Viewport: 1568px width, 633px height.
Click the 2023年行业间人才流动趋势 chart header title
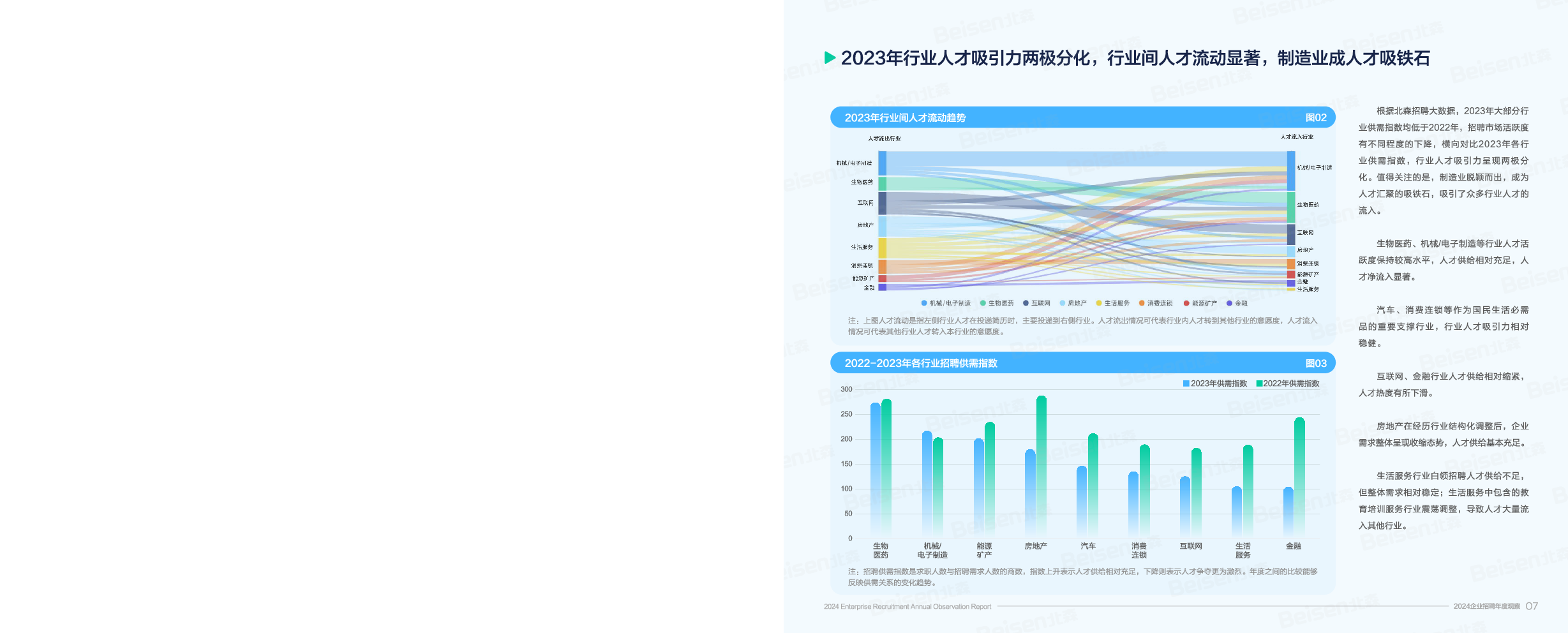pyautogui.click(x=905, y=117)
